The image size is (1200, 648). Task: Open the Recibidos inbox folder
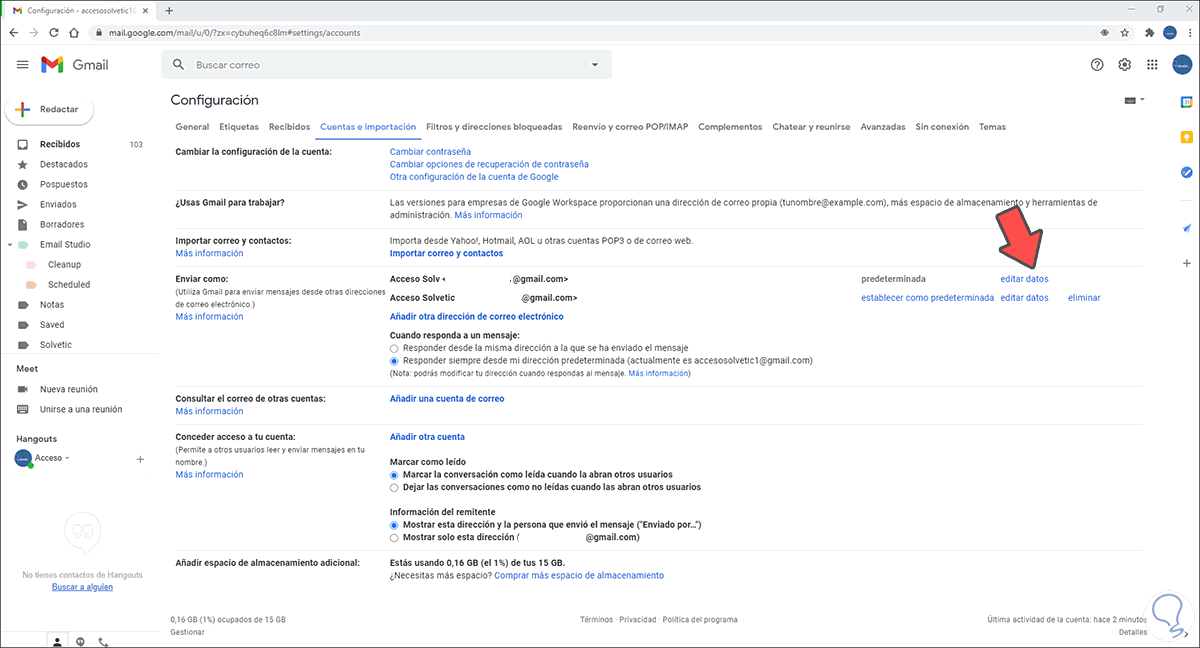pyautogui.click(x=60, y=144)
